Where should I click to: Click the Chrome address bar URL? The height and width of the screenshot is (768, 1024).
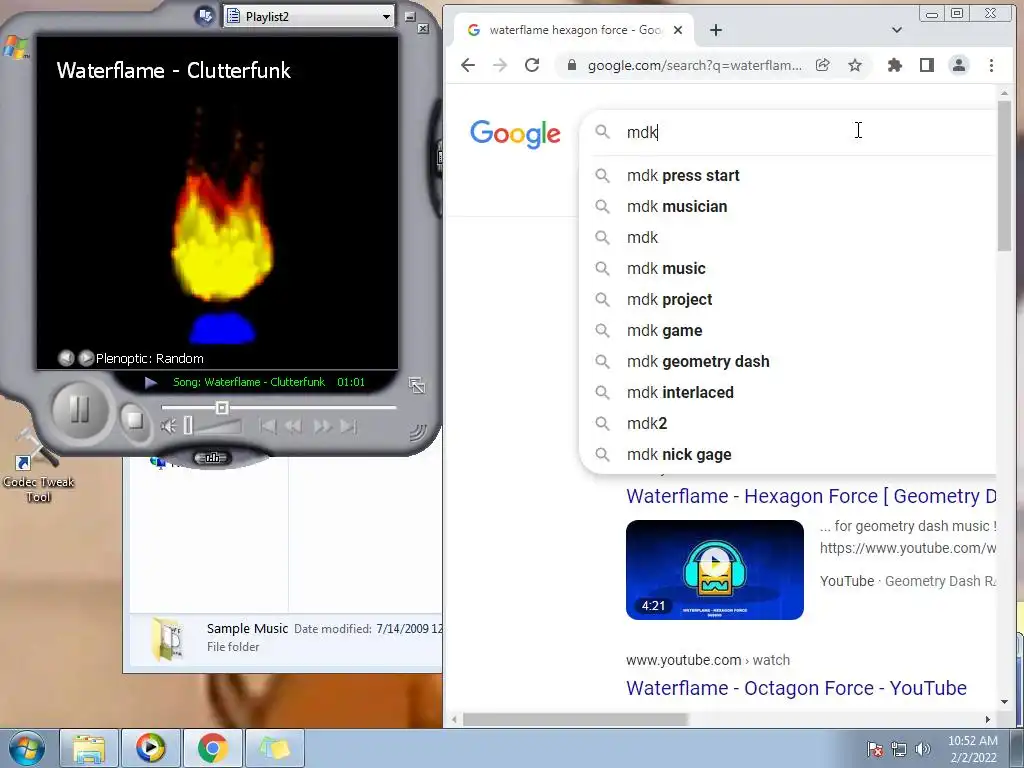point(694,65)
